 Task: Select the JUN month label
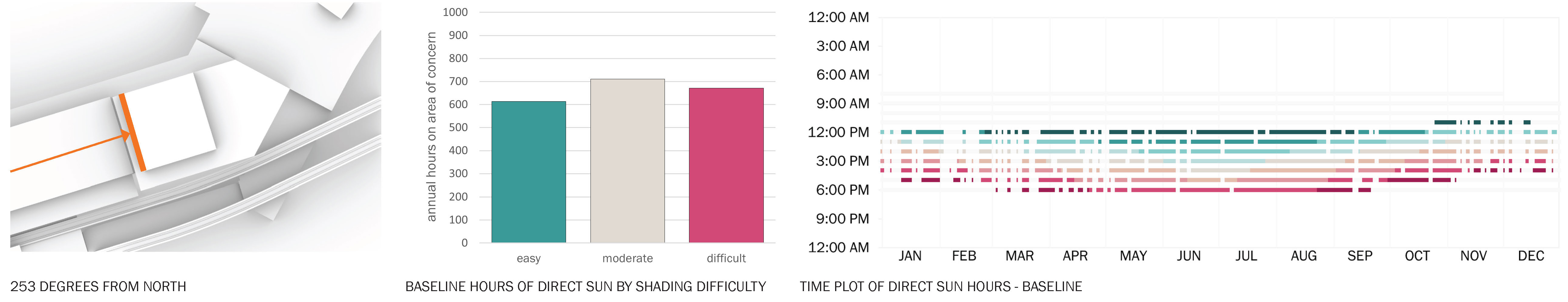click(1189, 256)
